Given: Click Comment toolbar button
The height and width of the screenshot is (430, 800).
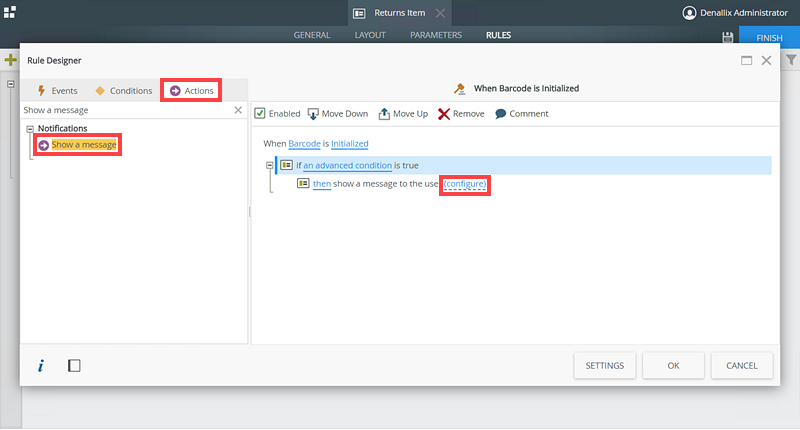Looking at the screenshot, I should [x=521, y=114].
